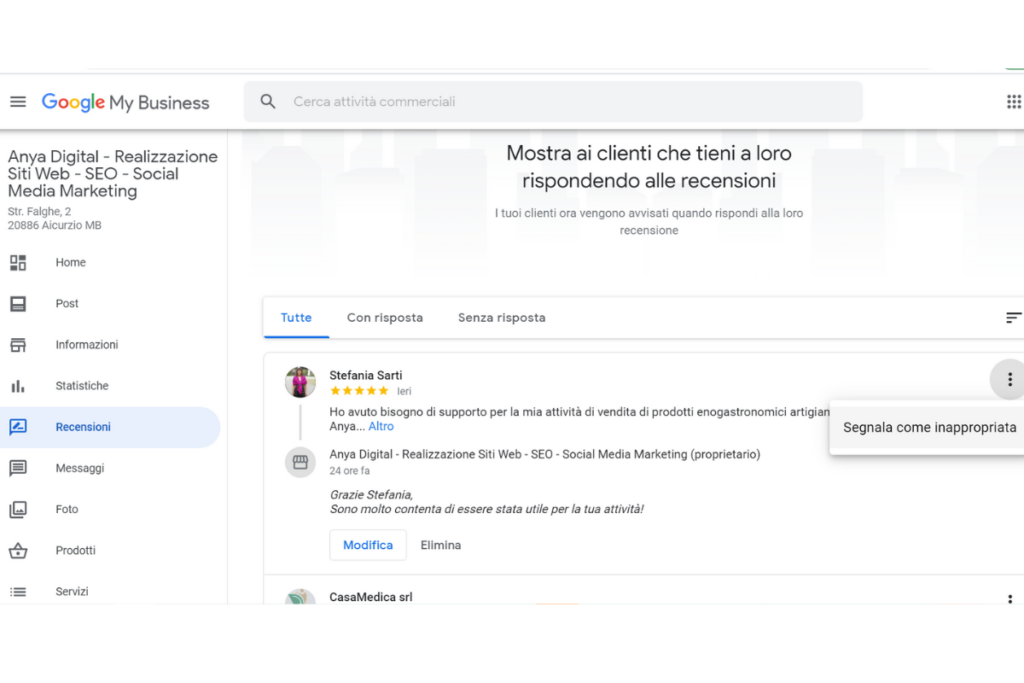
Task: Click the search magnifier icon
Action: pyautogui.click(x=268, y=102)
